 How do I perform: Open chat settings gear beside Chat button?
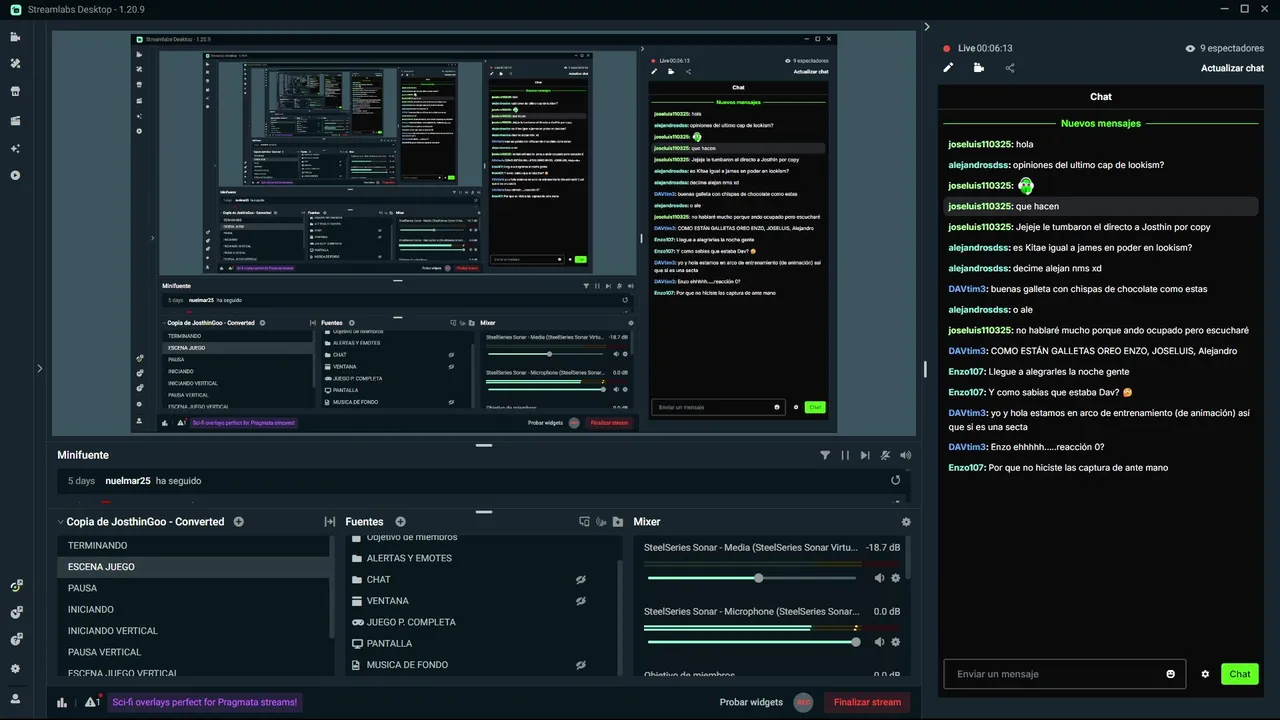pos(1205,674)
